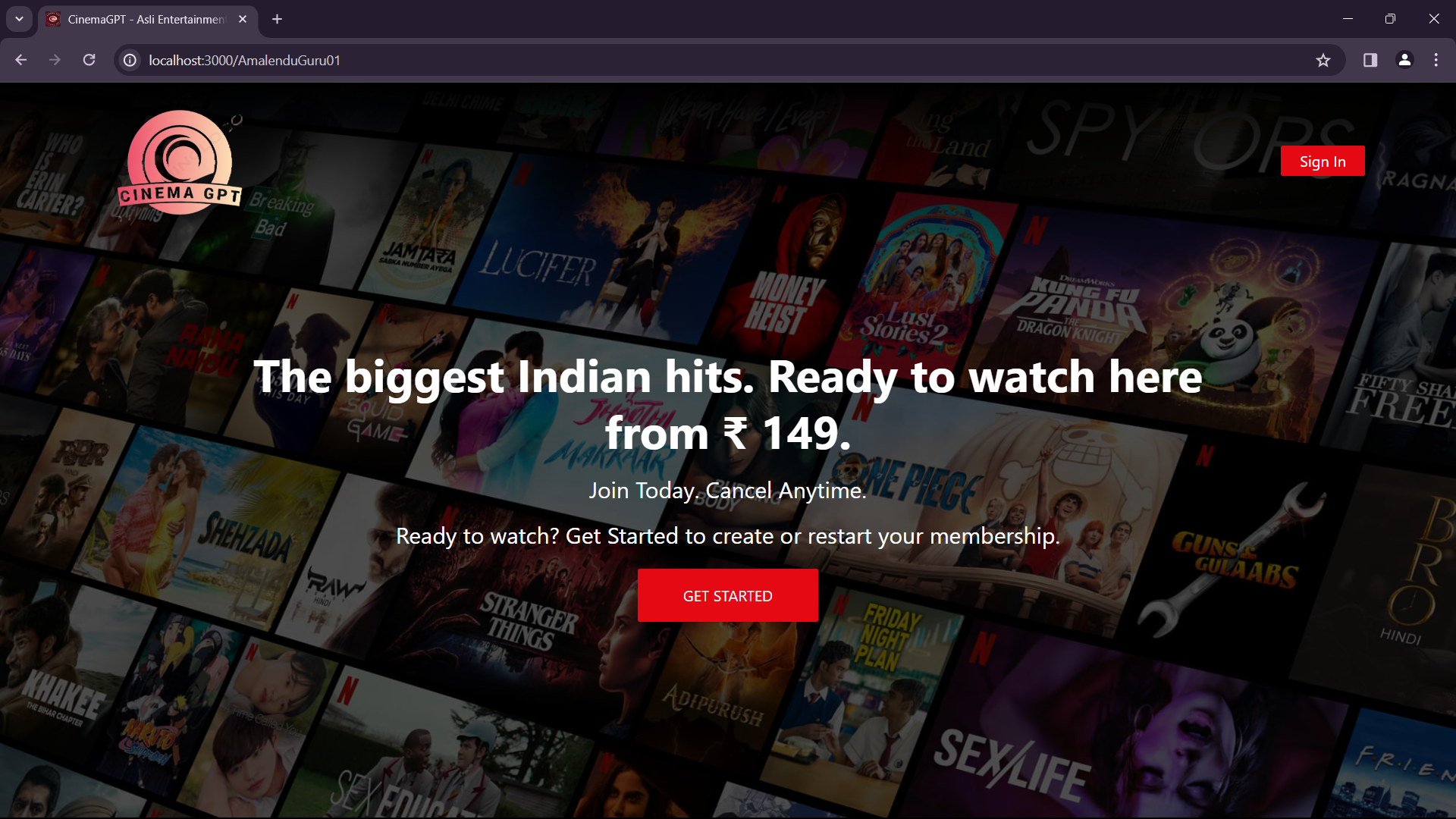The width and height of the screenshot is (1456, 819).
Task: Open Chrome three-dot menu
Action: tap(1436, 60)
